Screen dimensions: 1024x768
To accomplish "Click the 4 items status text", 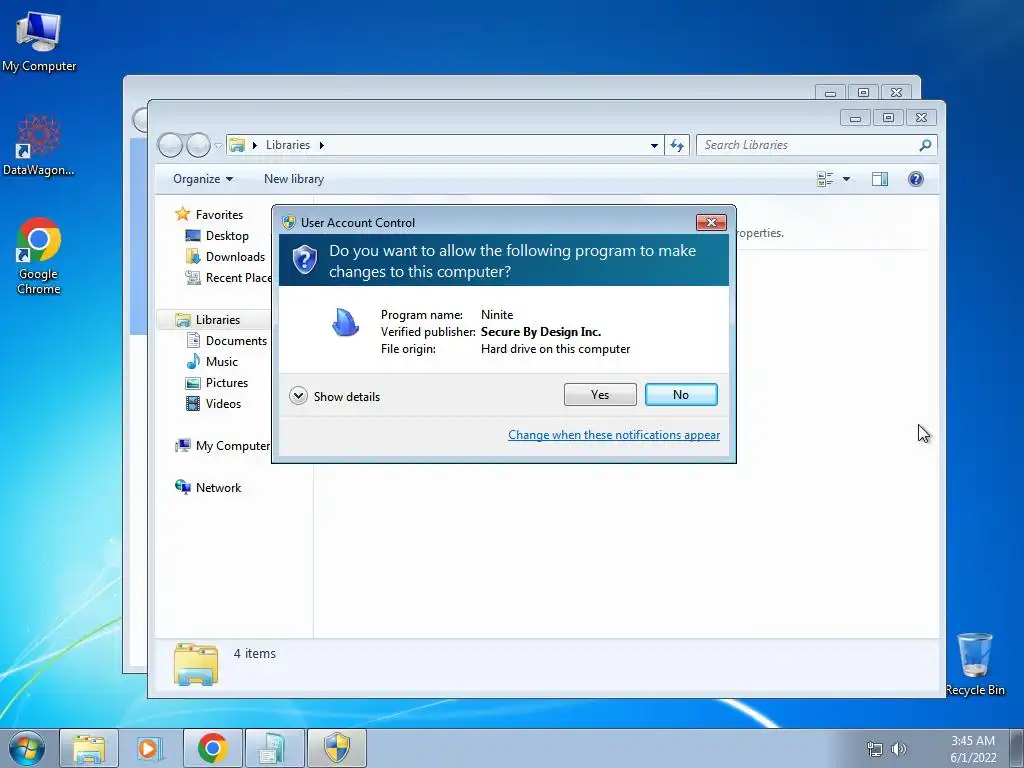I will (x=255, y=654).
